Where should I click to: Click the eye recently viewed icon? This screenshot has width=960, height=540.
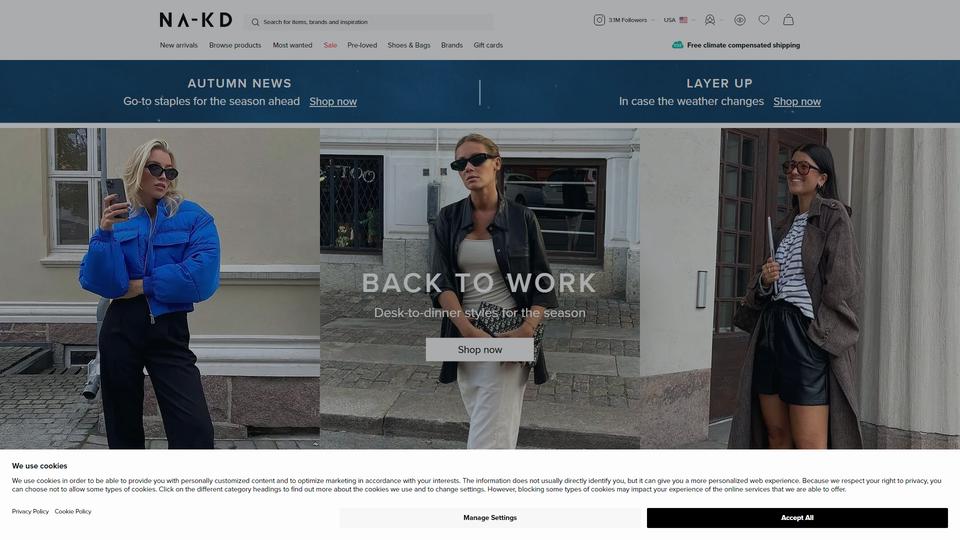(740, 20)
